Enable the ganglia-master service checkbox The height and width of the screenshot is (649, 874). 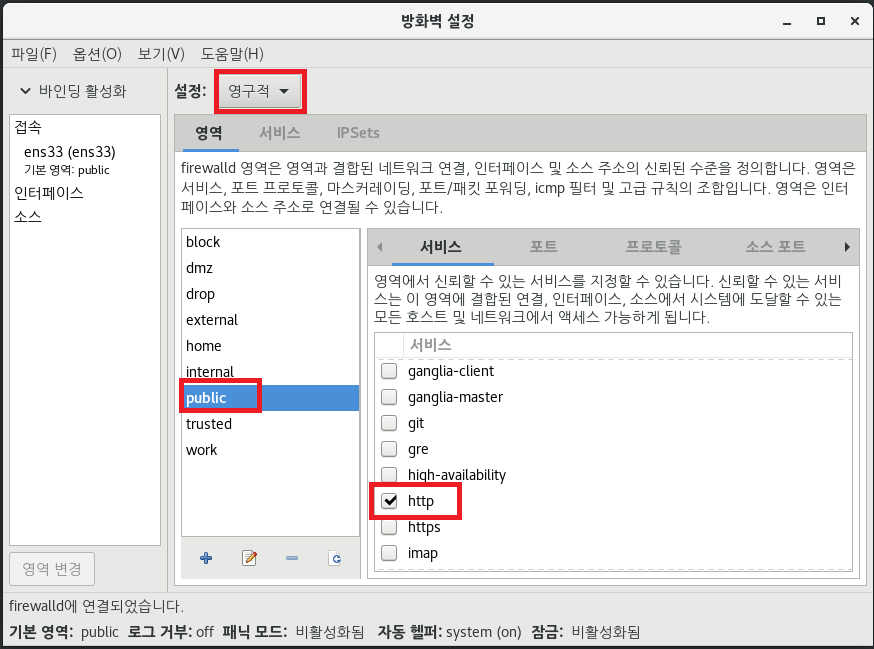point(389,397)
